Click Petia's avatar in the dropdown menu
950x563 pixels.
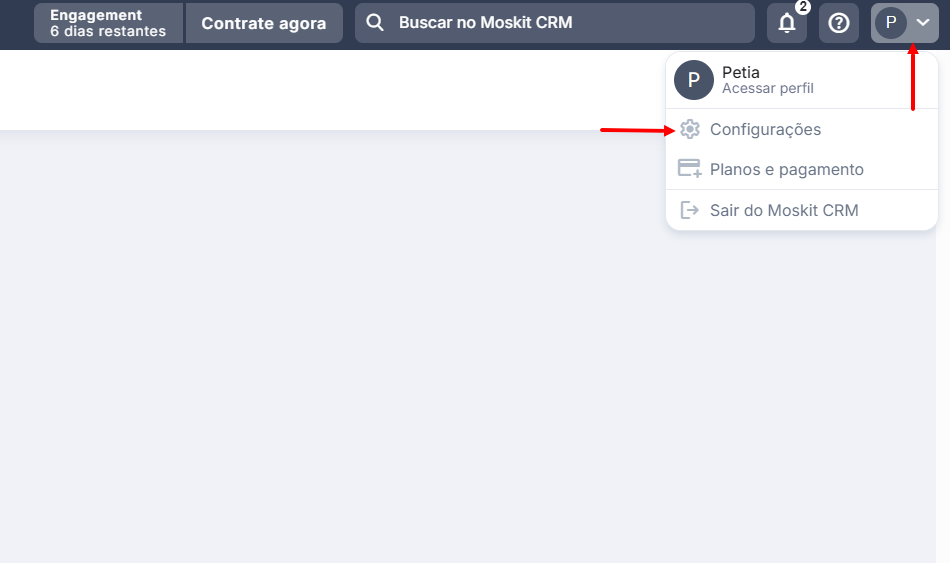pyautogui.click(x=693, y=80)
